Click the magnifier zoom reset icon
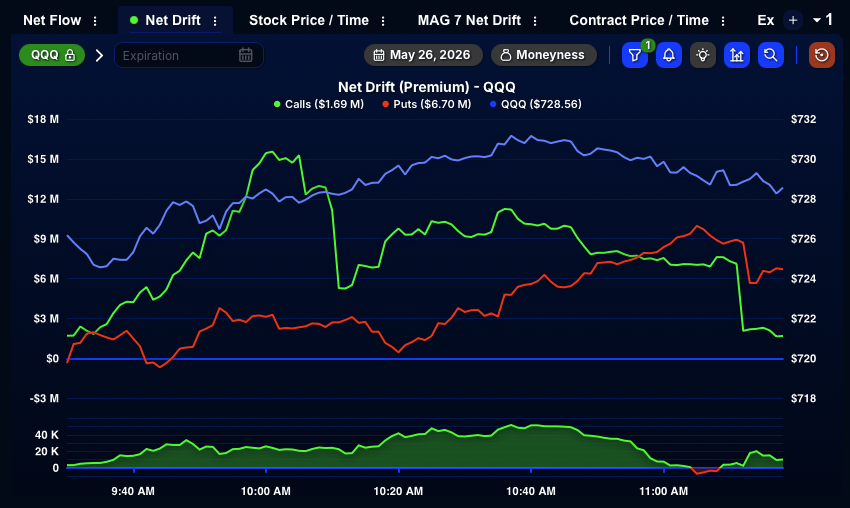This screenshot has height=508, width=850. pos(771,55)
